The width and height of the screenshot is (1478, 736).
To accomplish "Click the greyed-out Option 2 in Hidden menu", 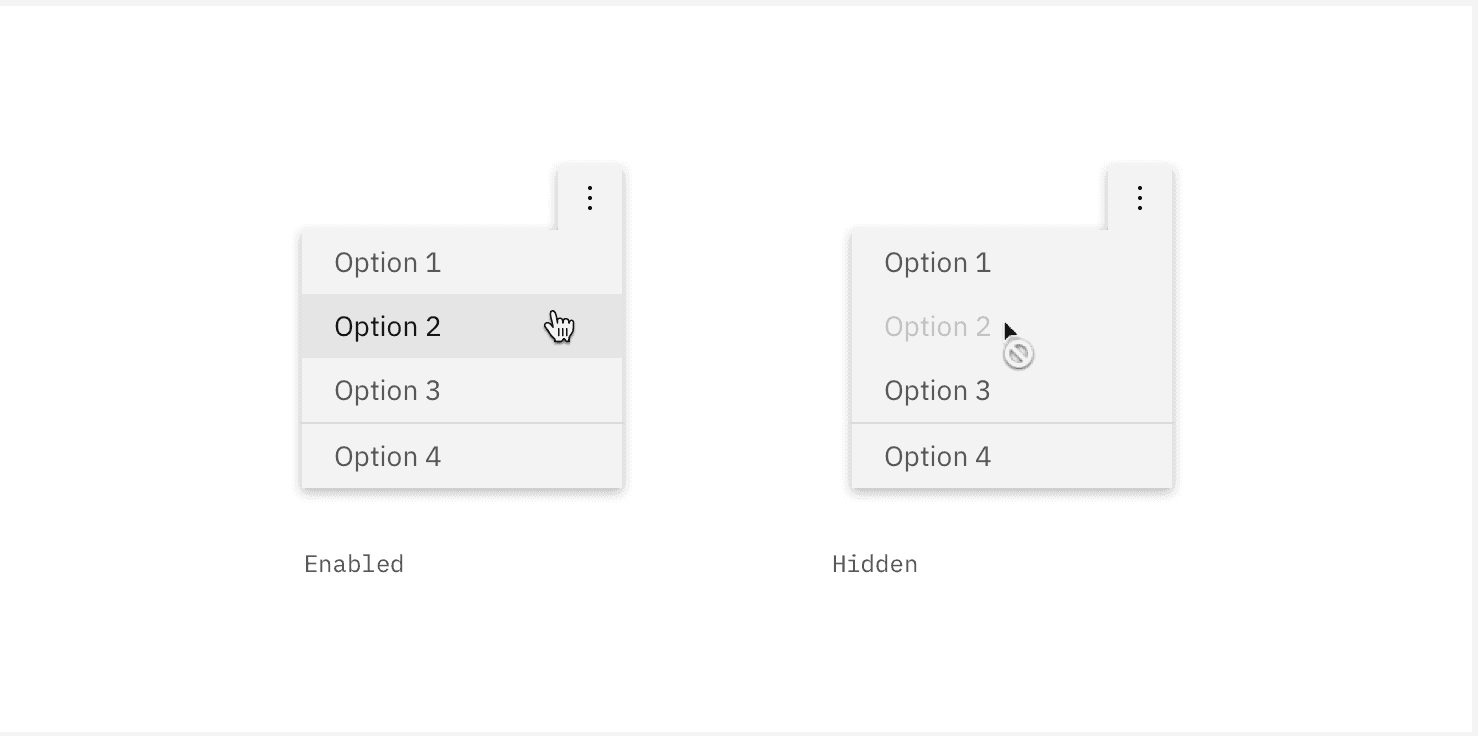I will [x=937, y=327].
